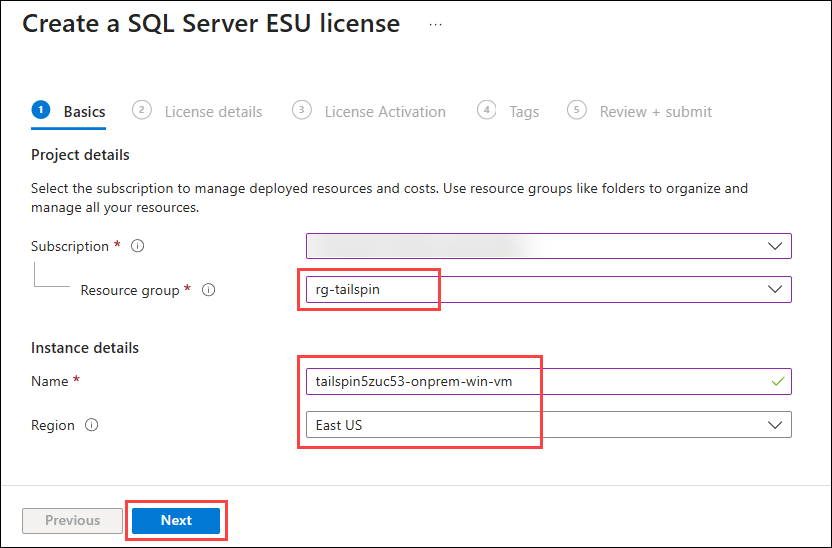
Task: Click the step 4 circle for Tags
Action: pyautogui.click(x=487, y=110)
